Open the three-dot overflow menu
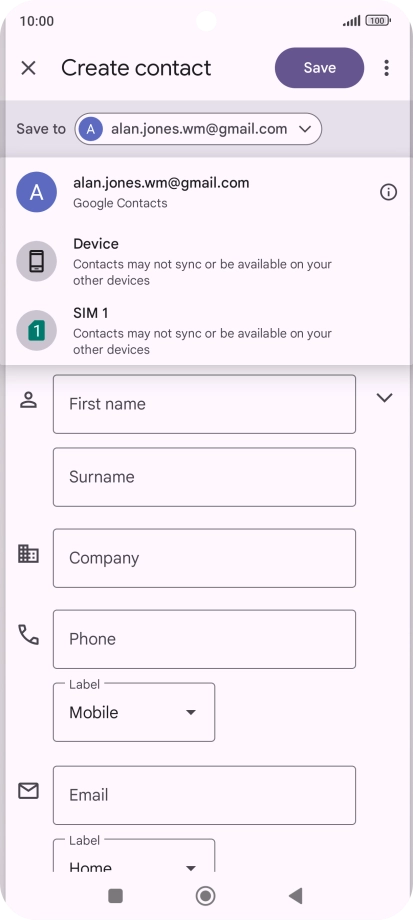The height and width of the screenshot is (920, 413). coord(386,68)
